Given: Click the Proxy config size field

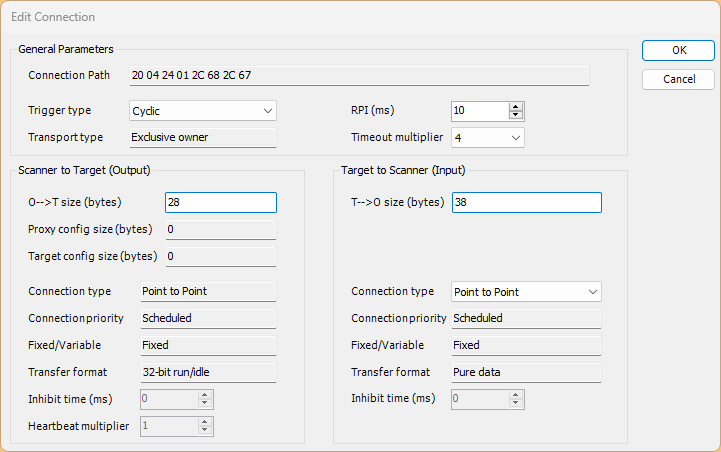Looking at the screenshot, I should 221,229.
